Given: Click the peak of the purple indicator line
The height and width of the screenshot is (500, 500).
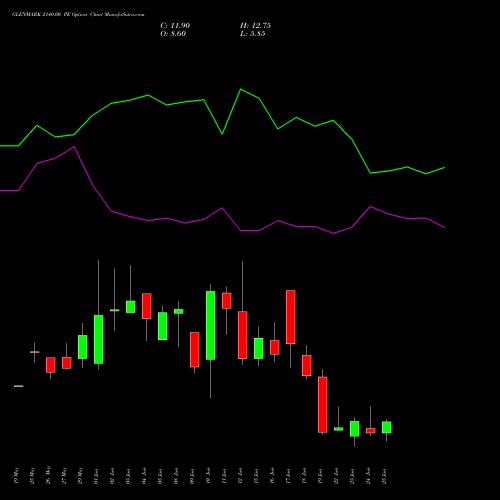Looking at the screenshot, I should tap(74, 147).
